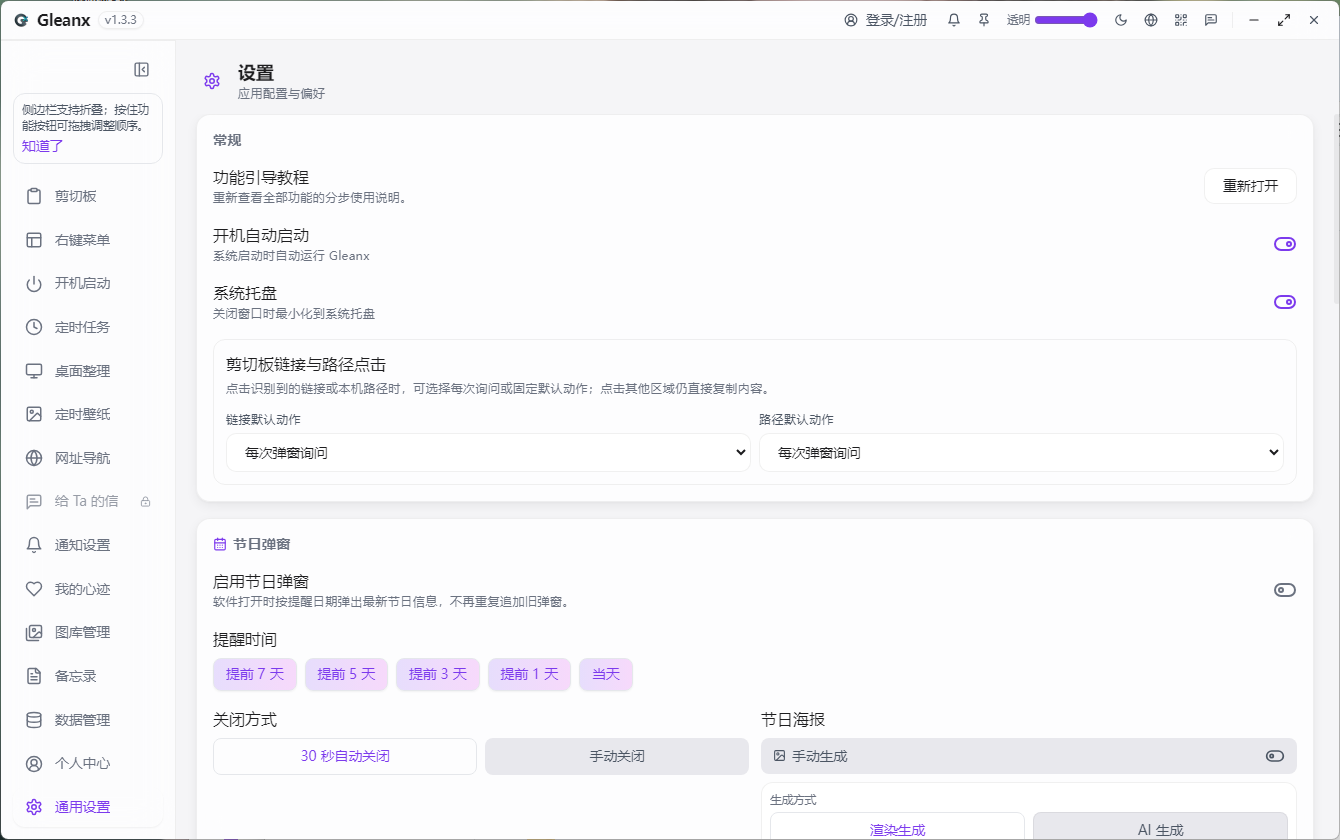
Task: Click the v1.3.3 version badge
Action: [119, 20]
